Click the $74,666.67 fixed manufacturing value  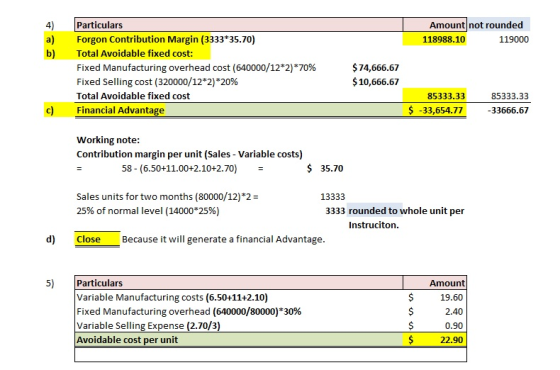tap(375, 68)
